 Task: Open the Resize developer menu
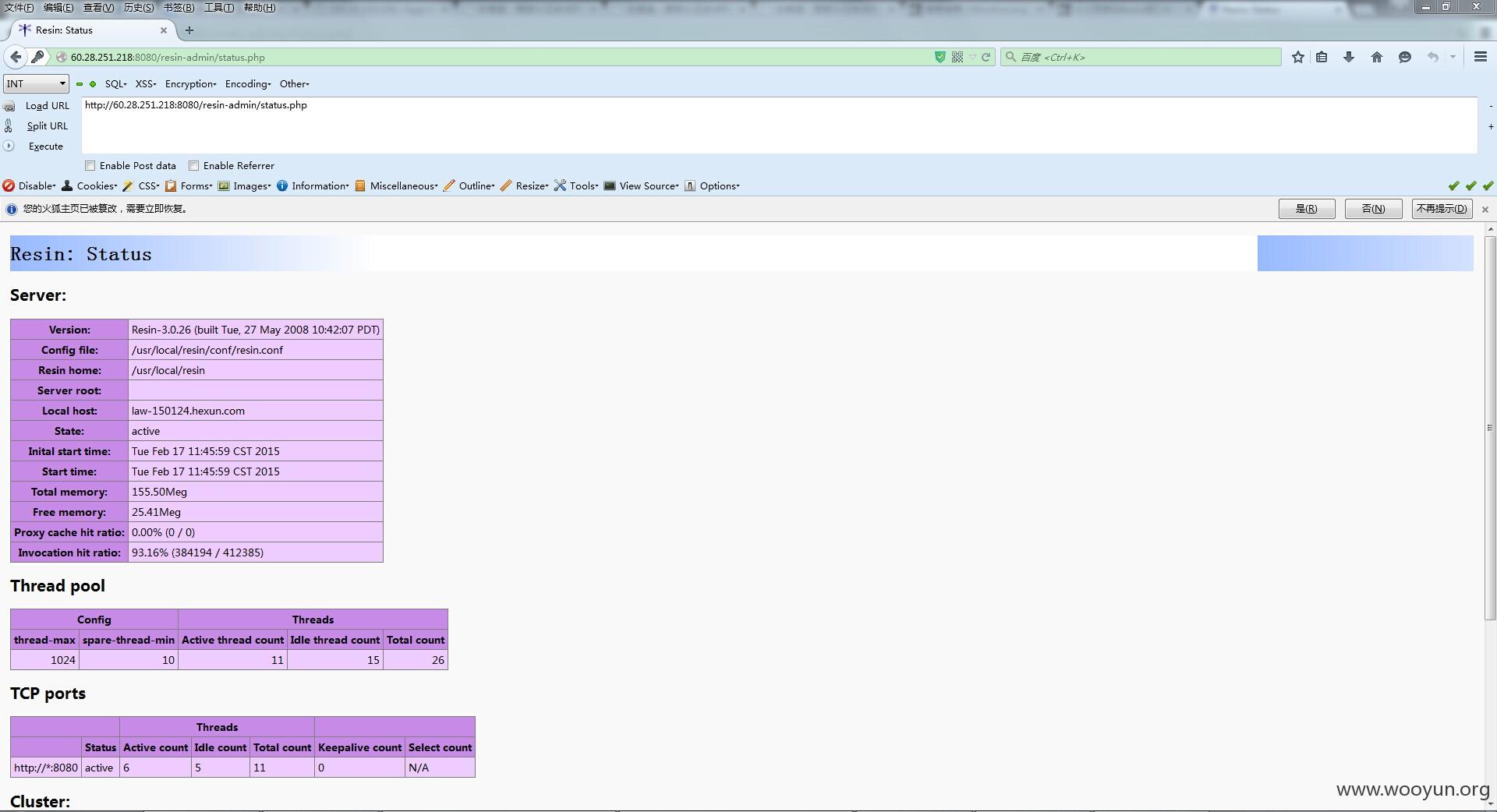tap(525, 185)
